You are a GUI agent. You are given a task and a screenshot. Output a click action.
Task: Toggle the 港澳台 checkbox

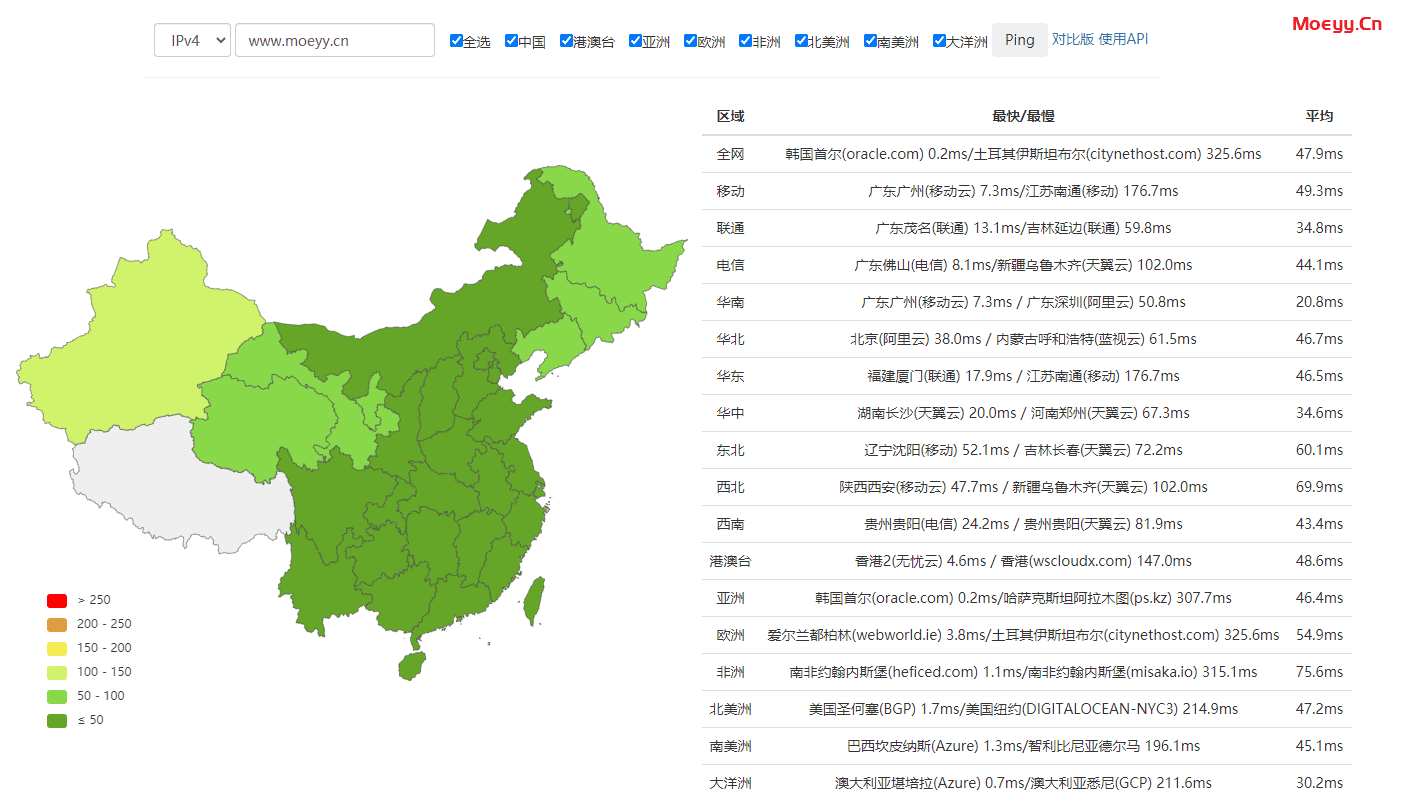(566, 41)
